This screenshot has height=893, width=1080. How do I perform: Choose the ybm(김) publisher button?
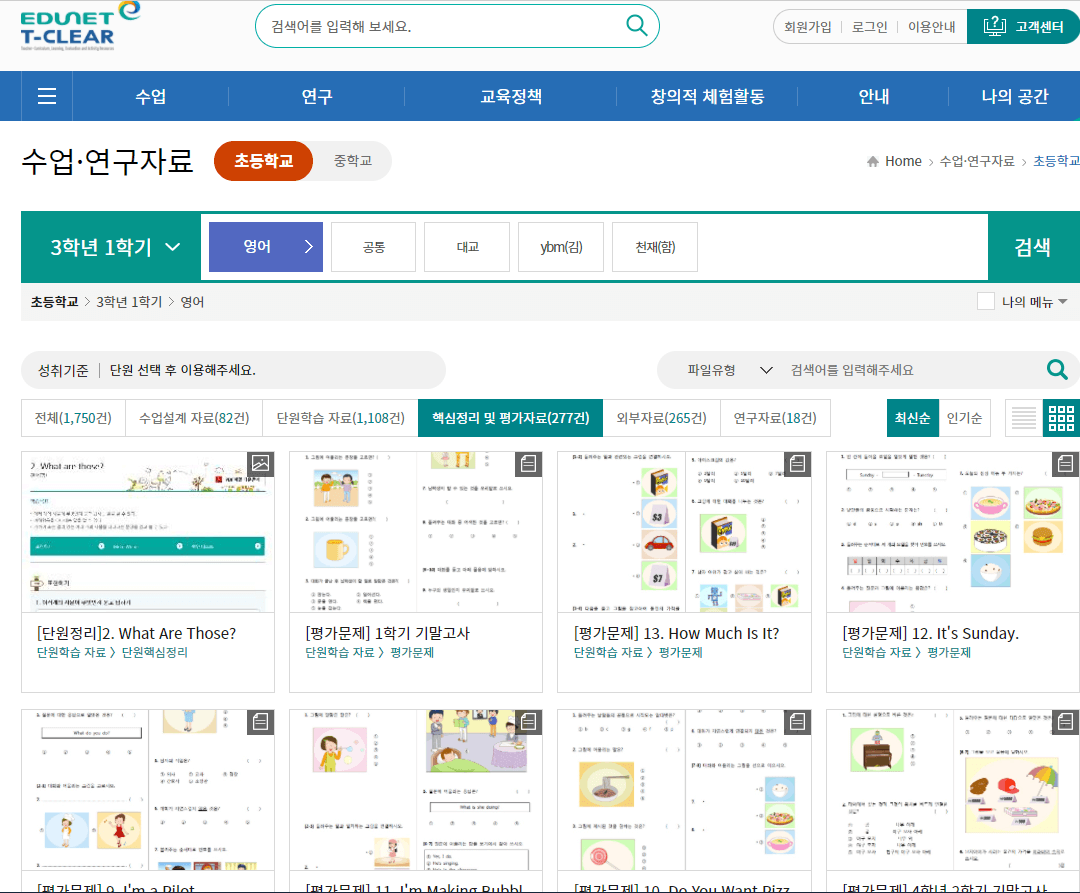[x=561, y=246]
